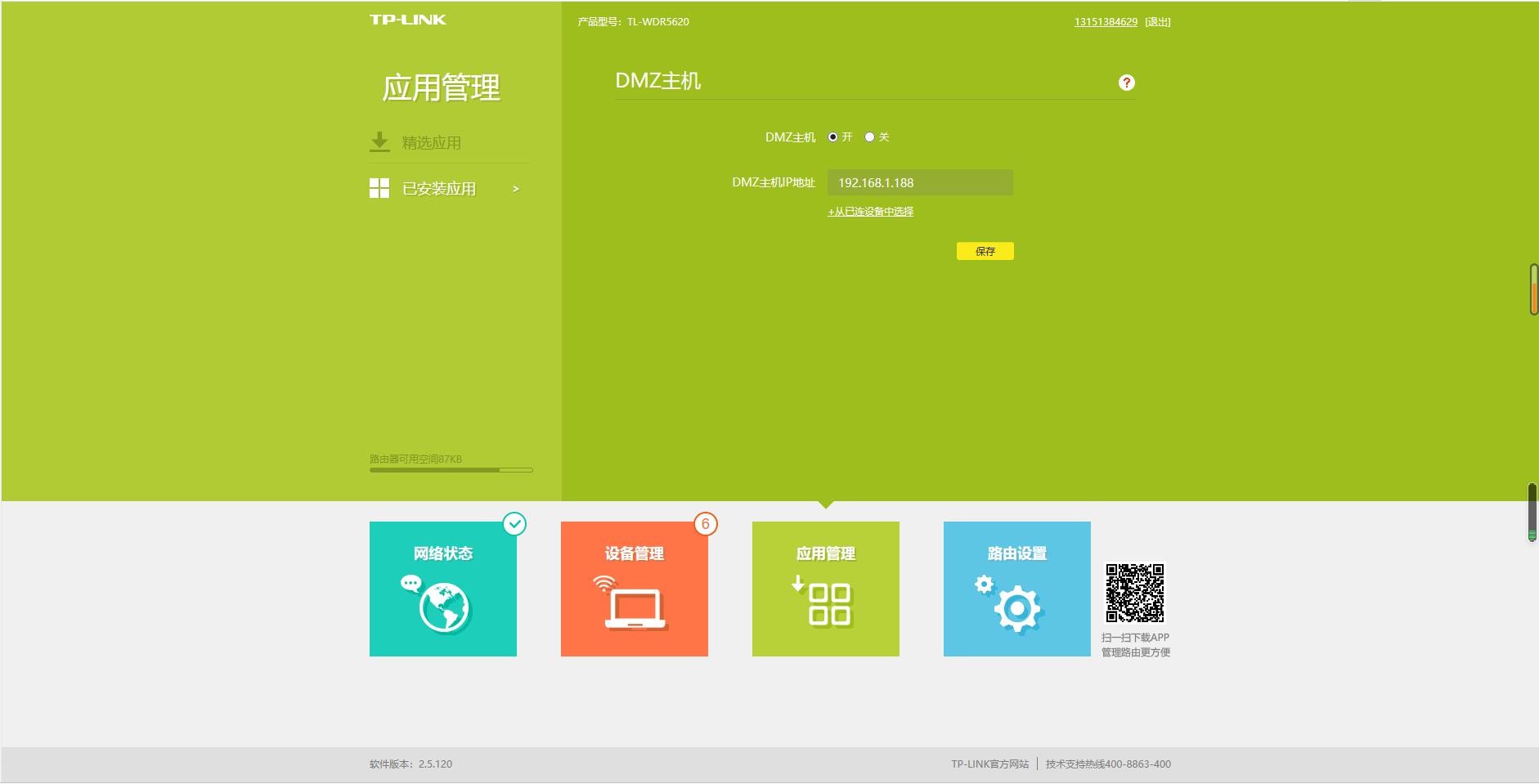Switch to the 设备管理 tile
This screenshot has height=784, width=1539.
pyautogui.click(x=635, y=589)
